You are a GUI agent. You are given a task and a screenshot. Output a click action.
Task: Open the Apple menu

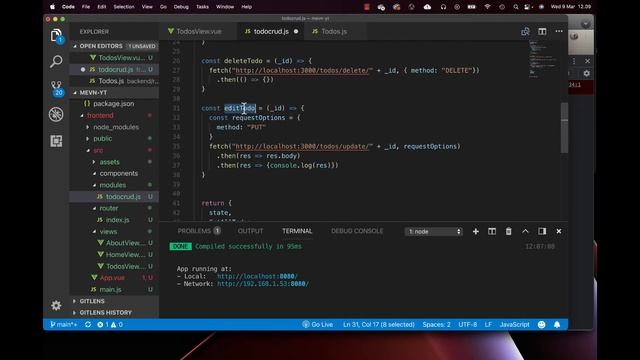click(x=52, y=7)
